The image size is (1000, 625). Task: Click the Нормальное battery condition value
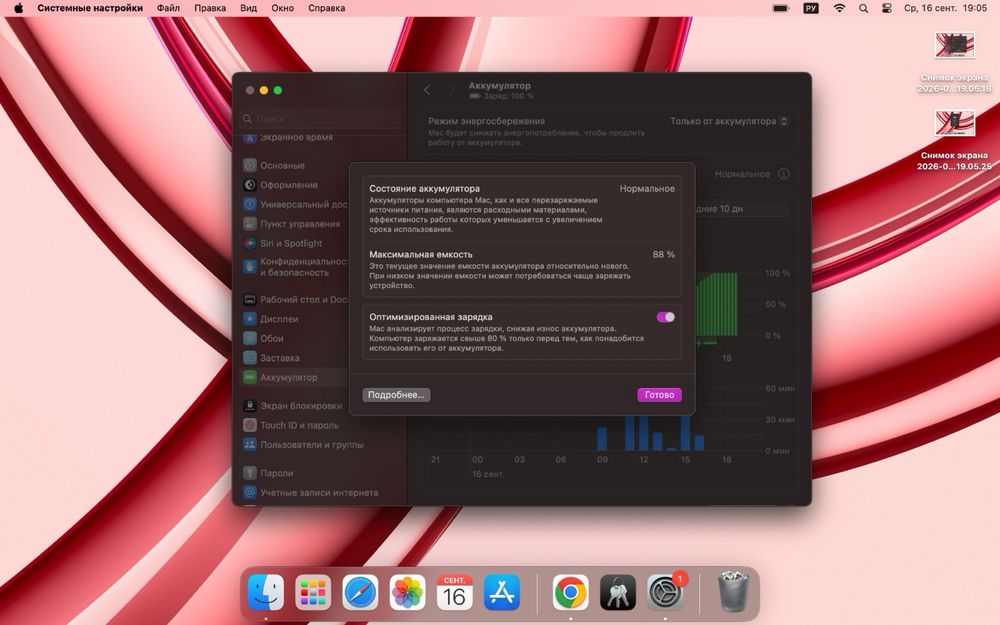click(647, 188)
